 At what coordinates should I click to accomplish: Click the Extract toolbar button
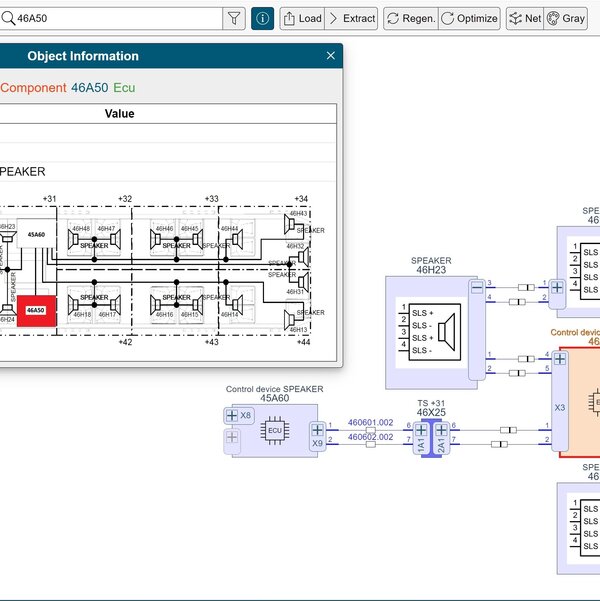(x=351, y=18)
